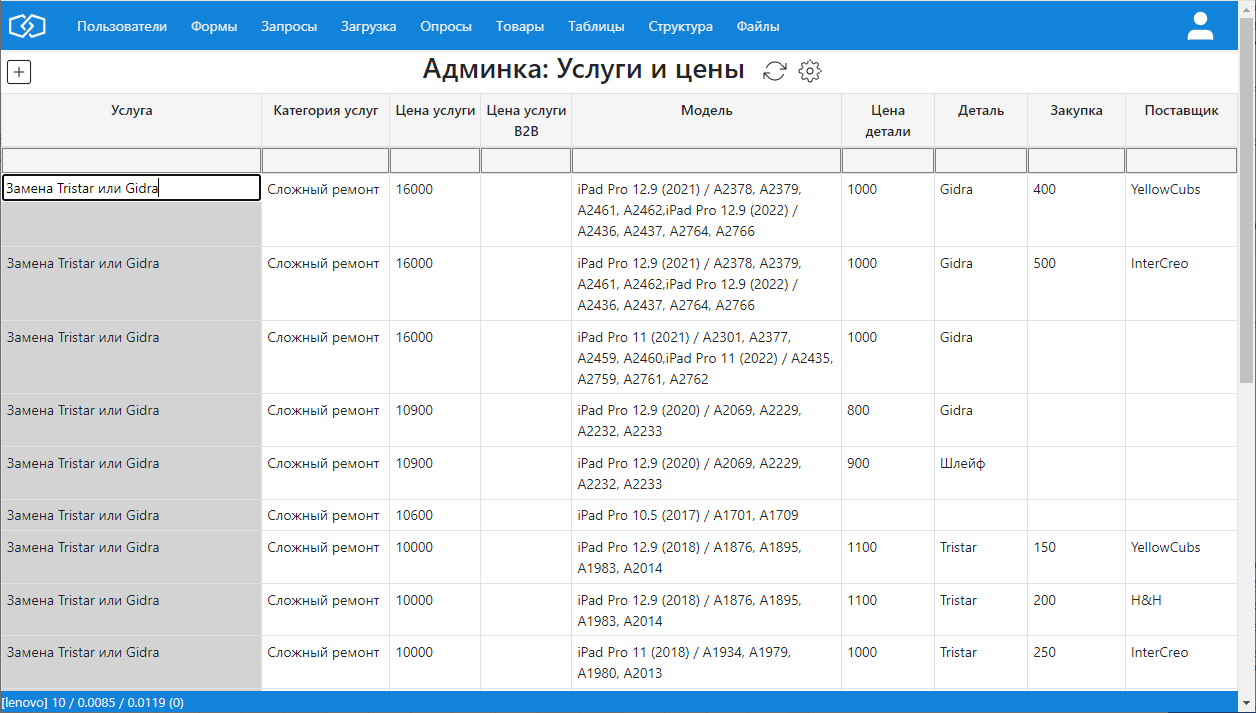Click the Цена детали column header
This screenshot has width=1256, height=713.
click(888, 120)
